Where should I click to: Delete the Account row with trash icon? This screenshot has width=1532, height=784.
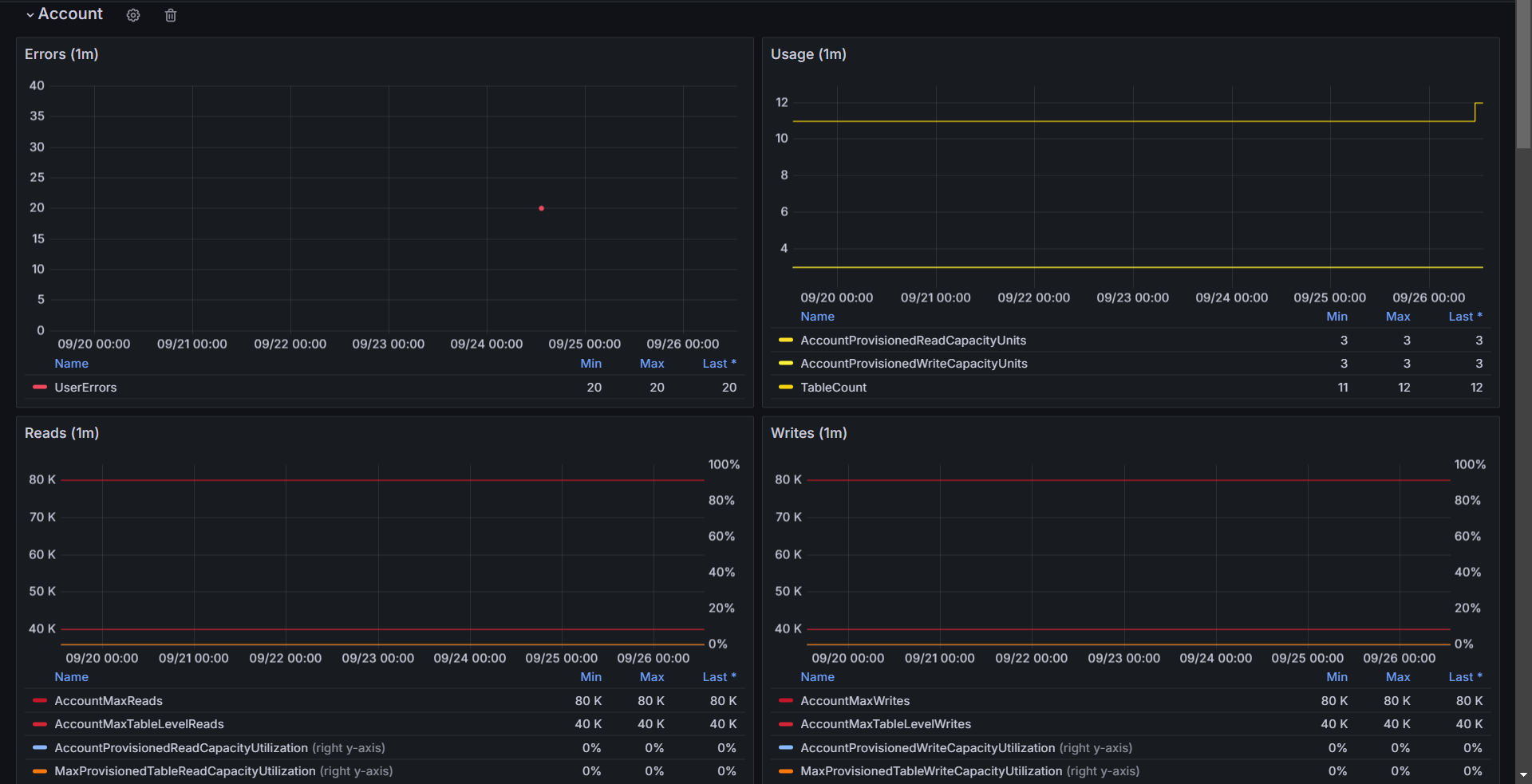click(x=171, y=15)
